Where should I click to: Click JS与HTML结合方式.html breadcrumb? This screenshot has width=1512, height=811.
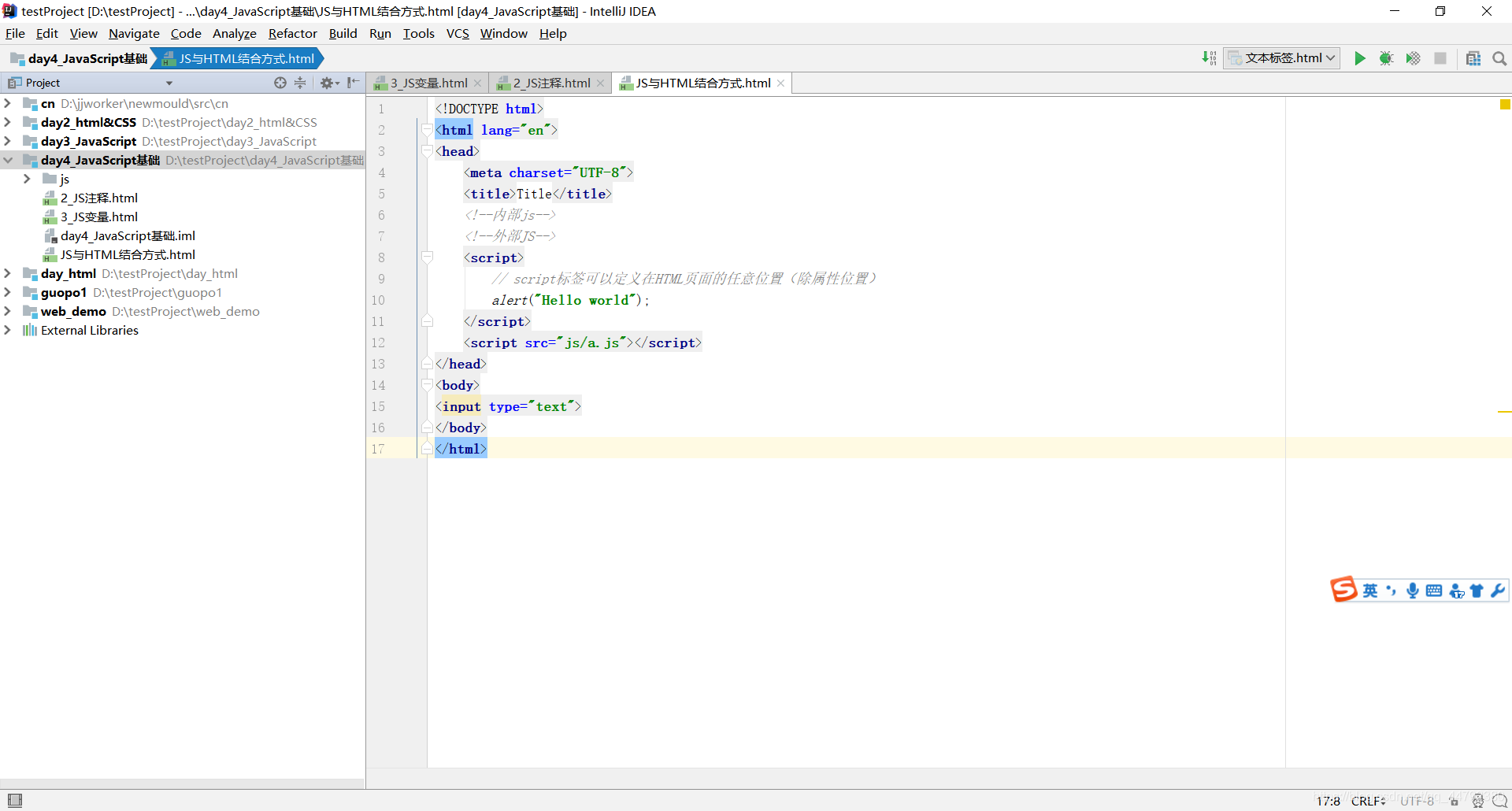239,58
